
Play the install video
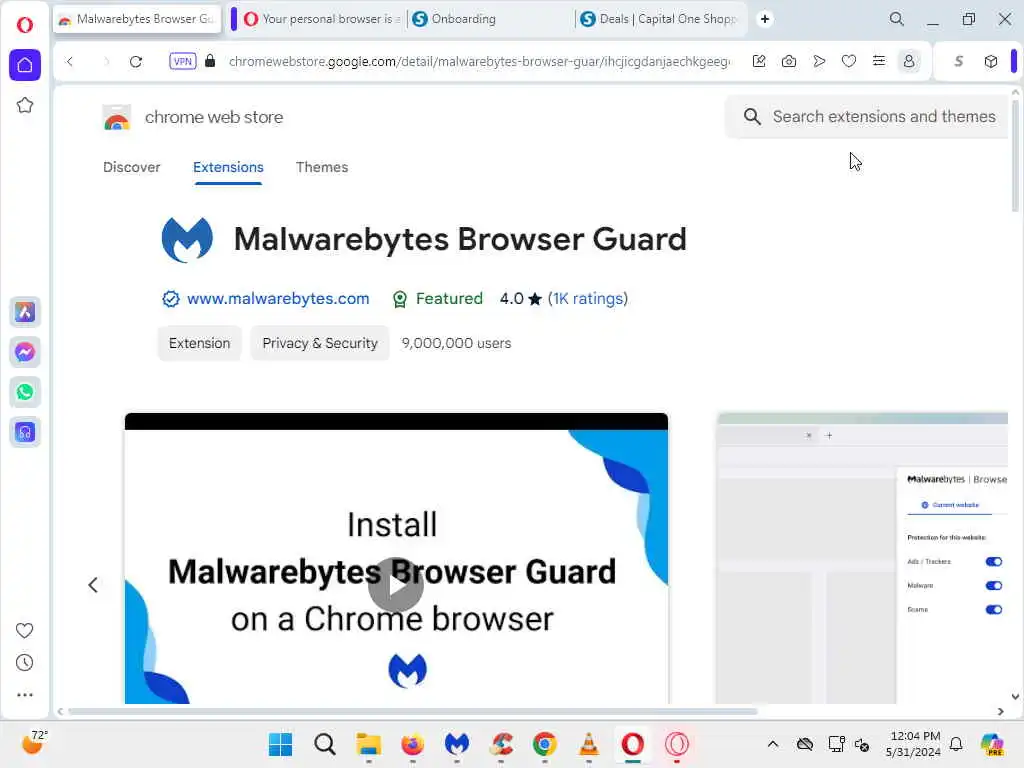click(396, 584)
